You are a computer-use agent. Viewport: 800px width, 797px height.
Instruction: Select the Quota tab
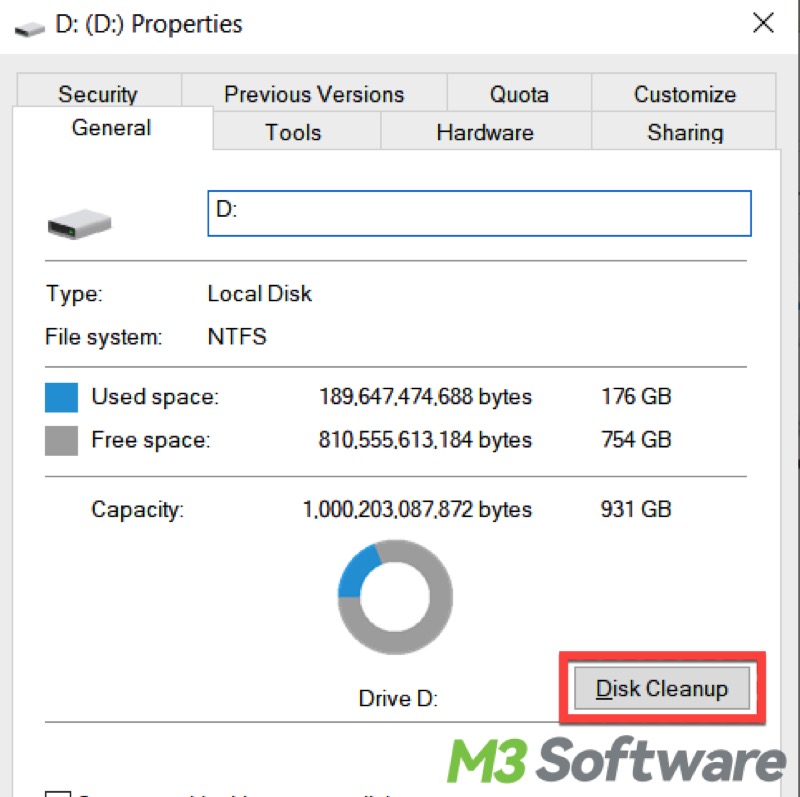click(519, 93)
